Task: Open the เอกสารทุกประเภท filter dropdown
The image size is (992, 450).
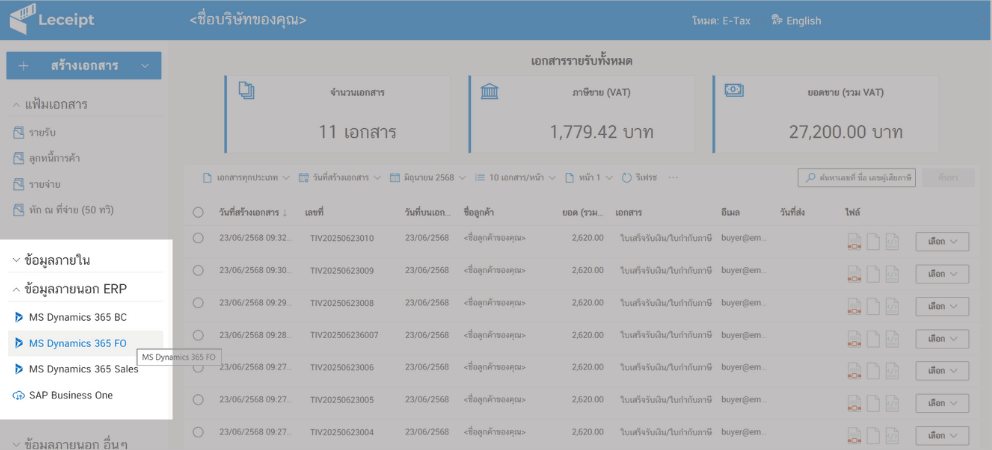Action: (246, 178)
